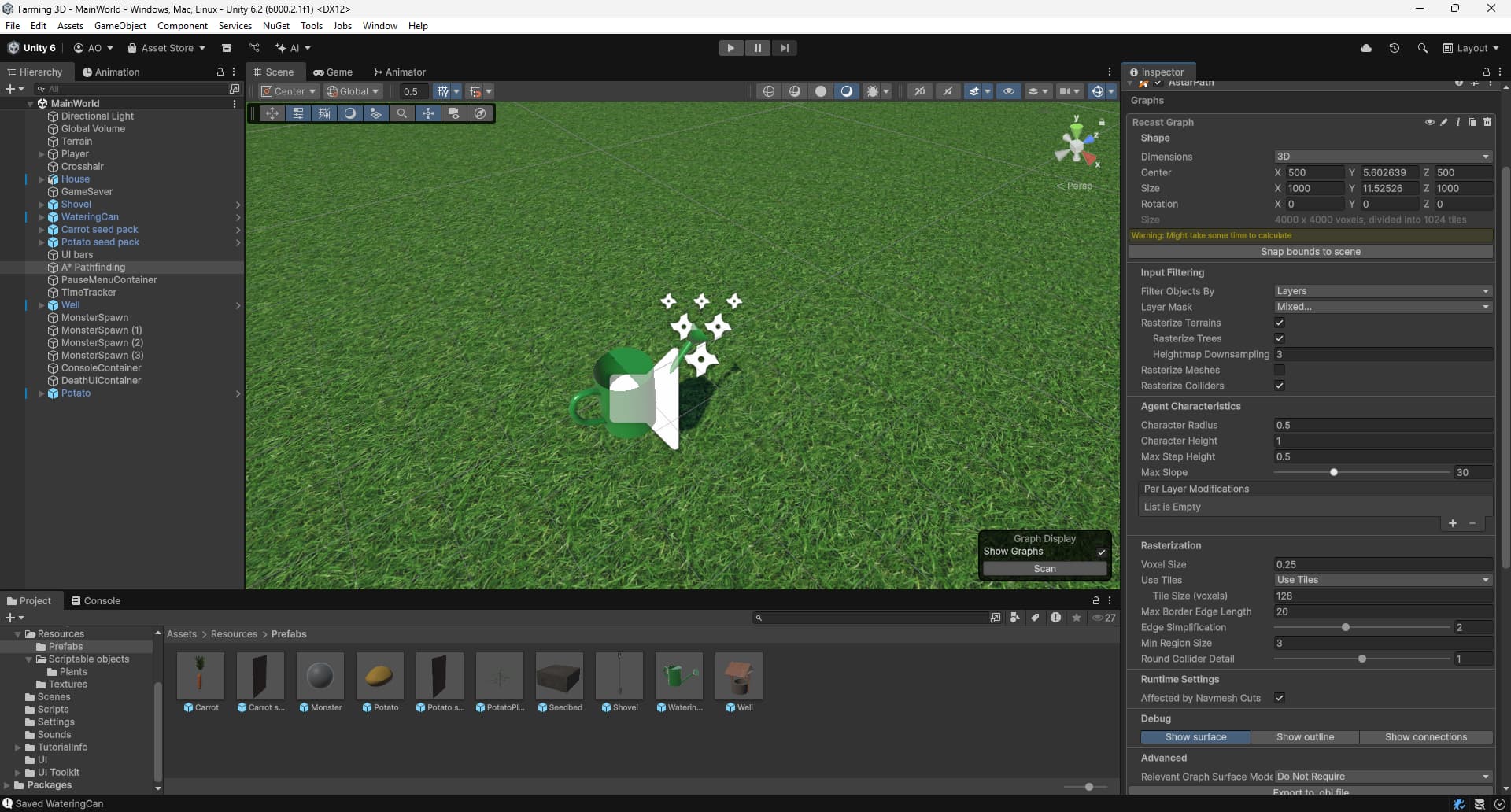Uncheck Affected by Navmesh Cuts
This screenshot has height=812, width=1511.
coord(1280,698)
